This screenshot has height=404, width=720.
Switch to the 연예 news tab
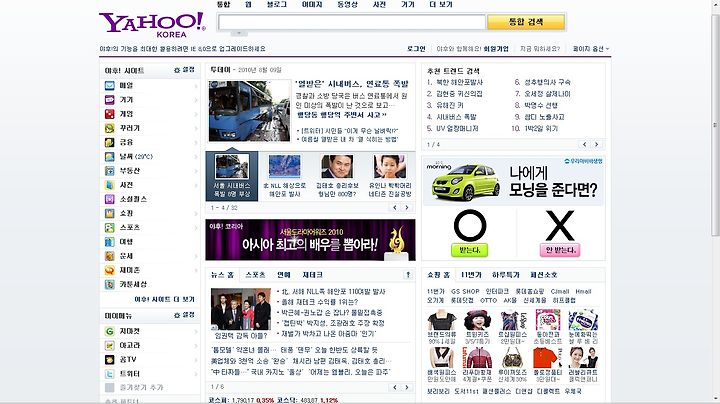[284, 275]
